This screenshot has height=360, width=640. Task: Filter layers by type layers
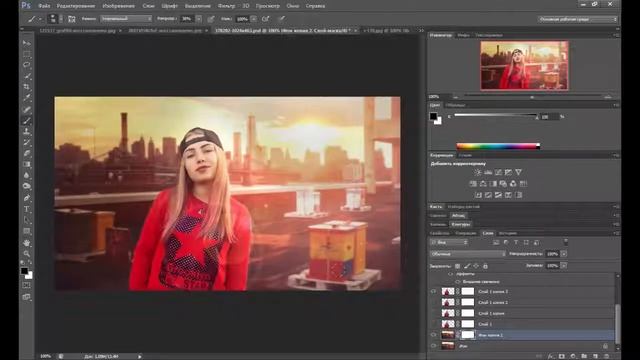tap(516, 242)
